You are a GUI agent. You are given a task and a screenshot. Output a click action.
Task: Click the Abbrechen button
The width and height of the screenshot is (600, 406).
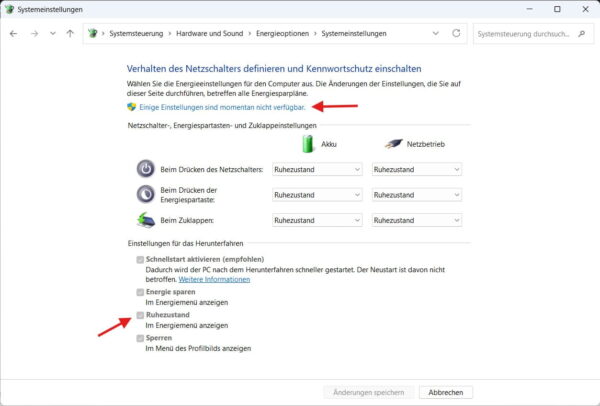point(446,393)
